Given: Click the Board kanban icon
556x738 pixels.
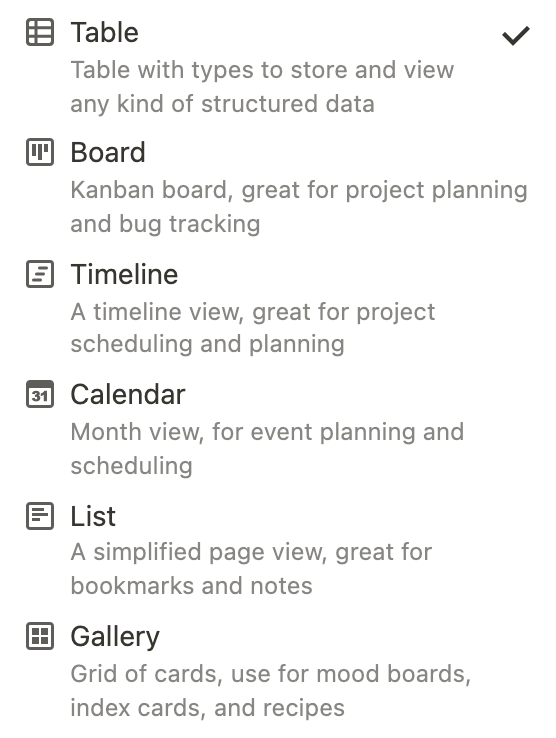Looking at the screenshot, I should coord(40,152).
